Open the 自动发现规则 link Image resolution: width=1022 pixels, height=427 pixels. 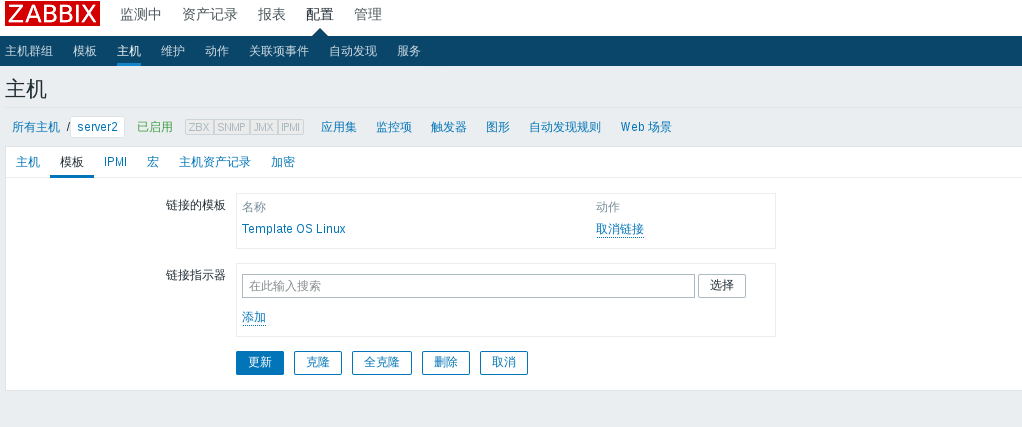tap(564, 127)
